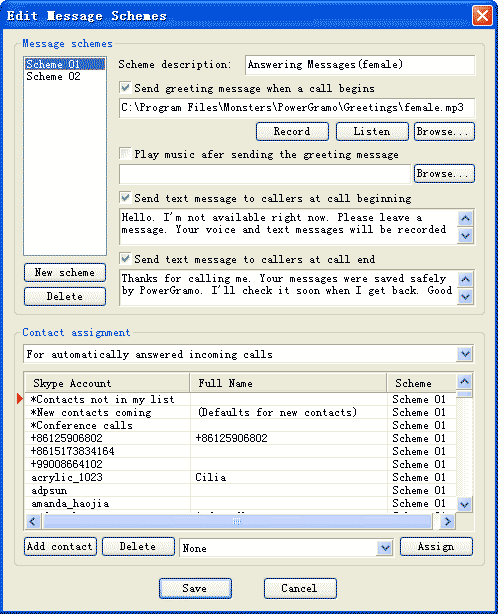Viewport: 498px width, 614px height.
Task: Click the horizontal scrollbar thumb of contact table
Action: click(x=237, y=521)
